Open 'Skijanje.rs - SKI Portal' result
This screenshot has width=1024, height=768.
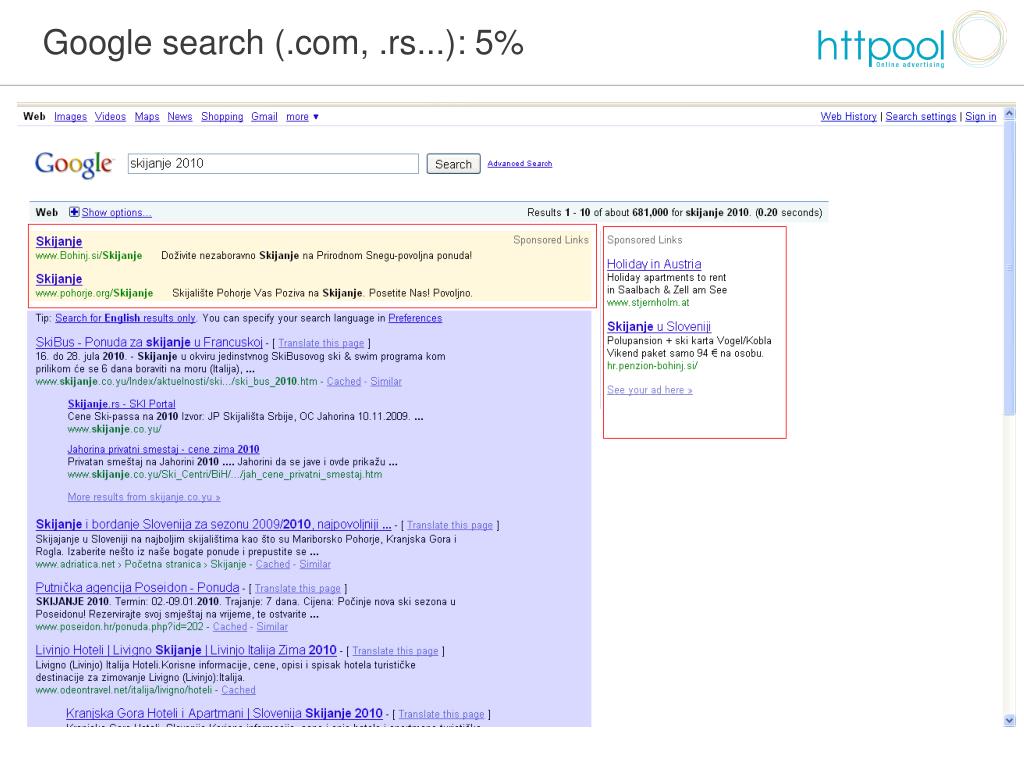[121, 404]
